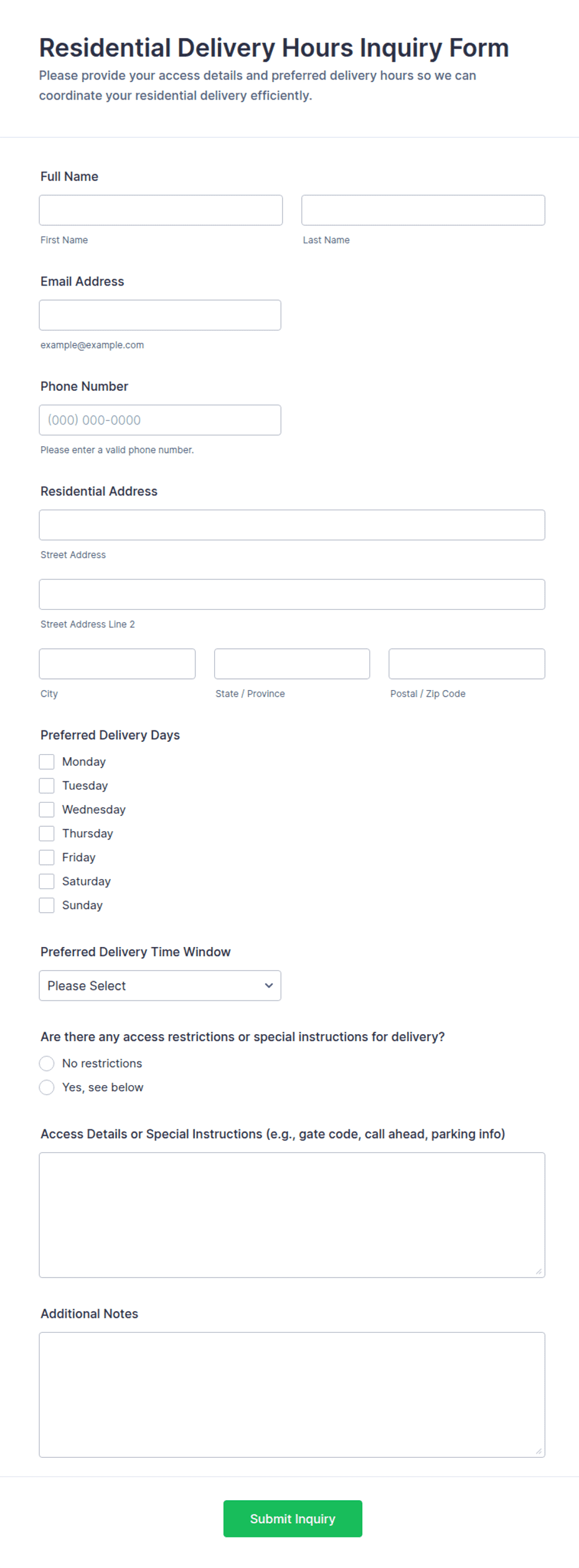
Task: Focus the Email Address field
Action: (160, 315)
